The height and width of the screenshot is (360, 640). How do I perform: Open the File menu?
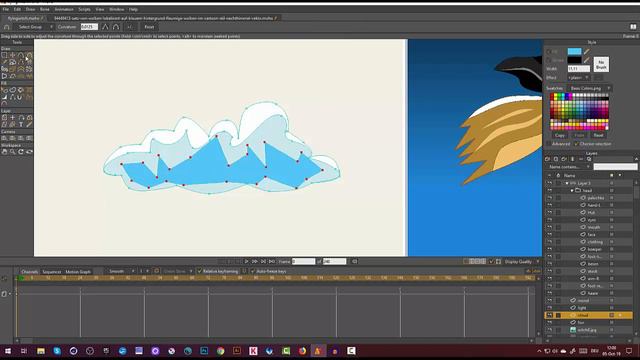(x=6, y=9)
